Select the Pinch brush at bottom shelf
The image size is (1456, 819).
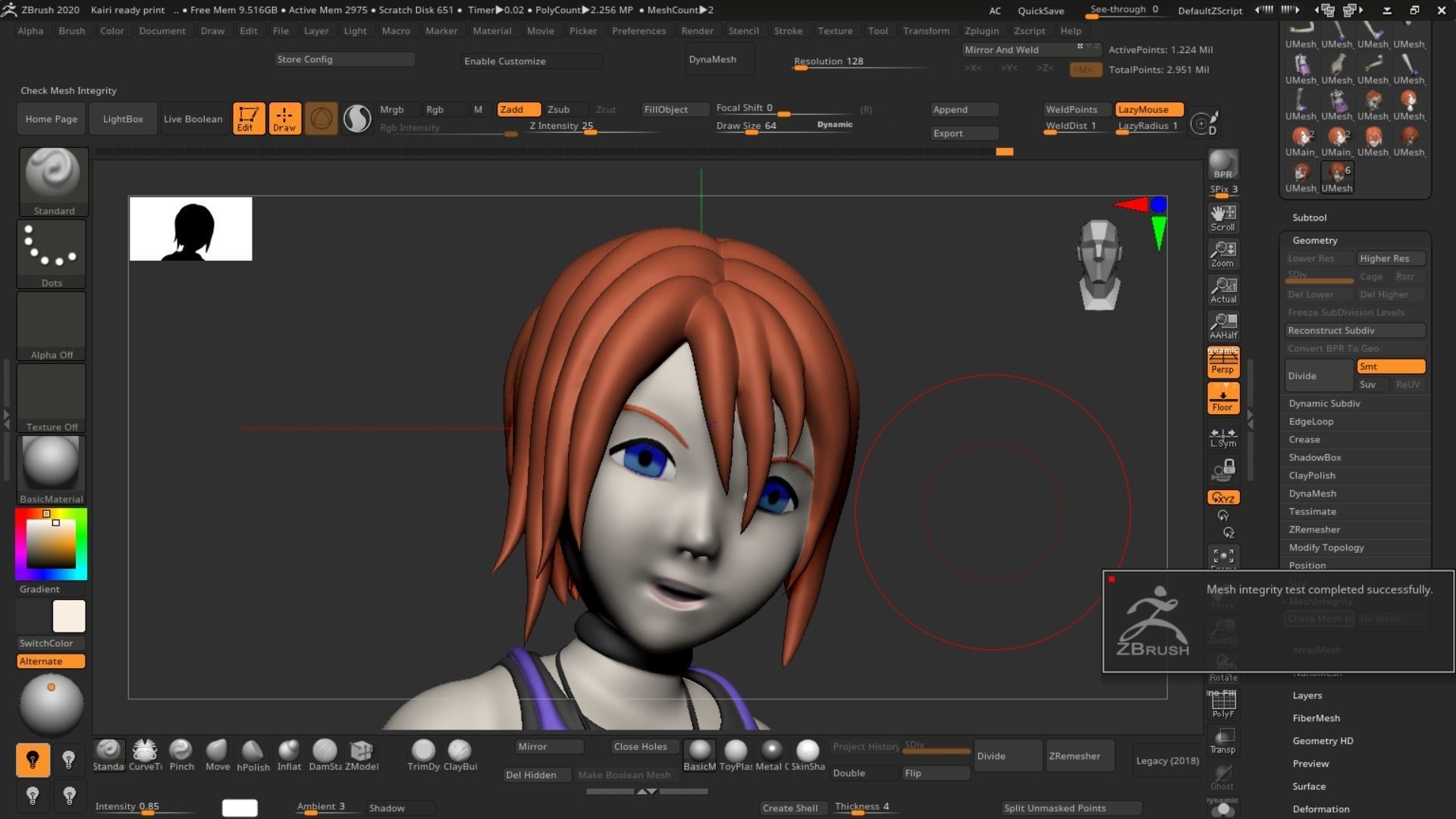[x=181, y=755]
